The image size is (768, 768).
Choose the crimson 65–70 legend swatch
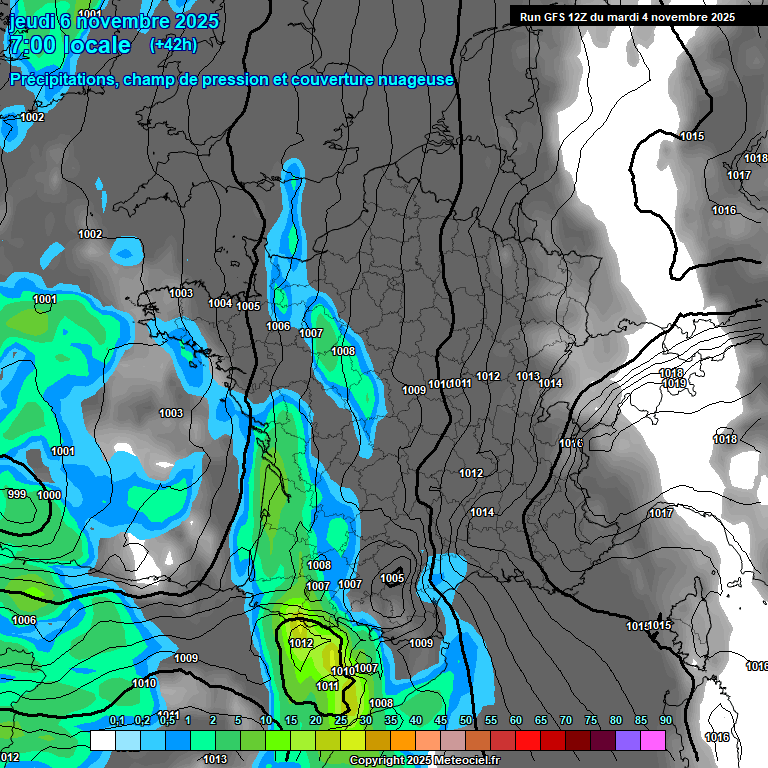(x=553, y=740)
